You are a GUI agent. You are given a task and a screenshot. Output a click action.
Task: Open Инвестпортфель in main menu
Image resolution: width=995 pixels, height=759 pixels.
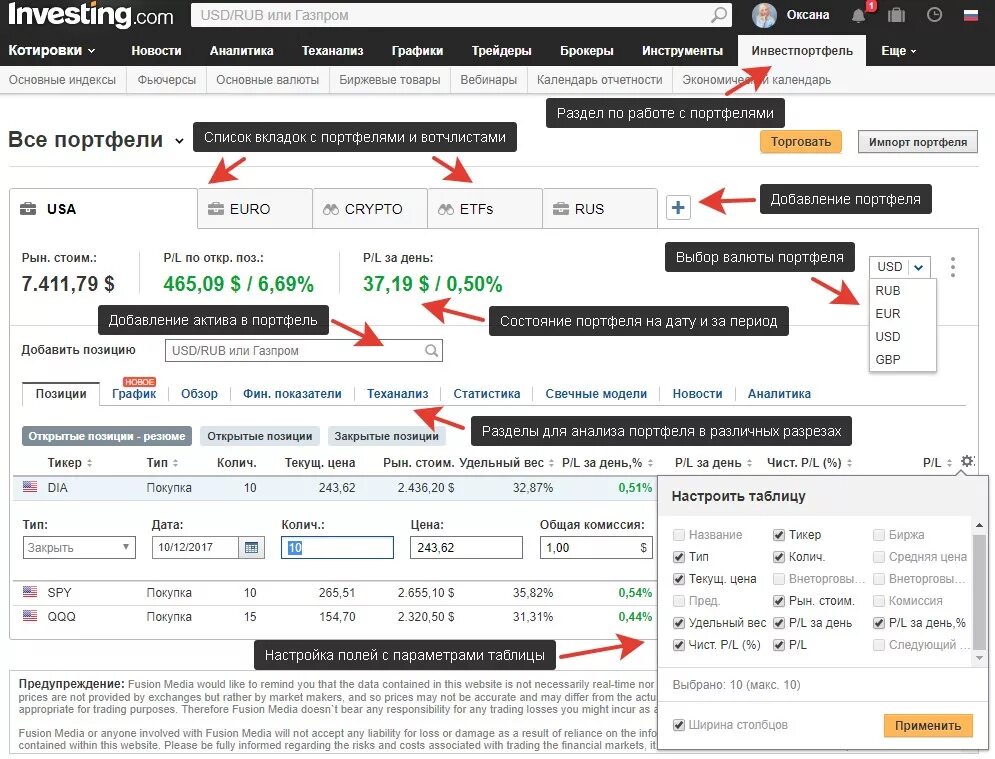pyautogui.click(x=801, y=51)
